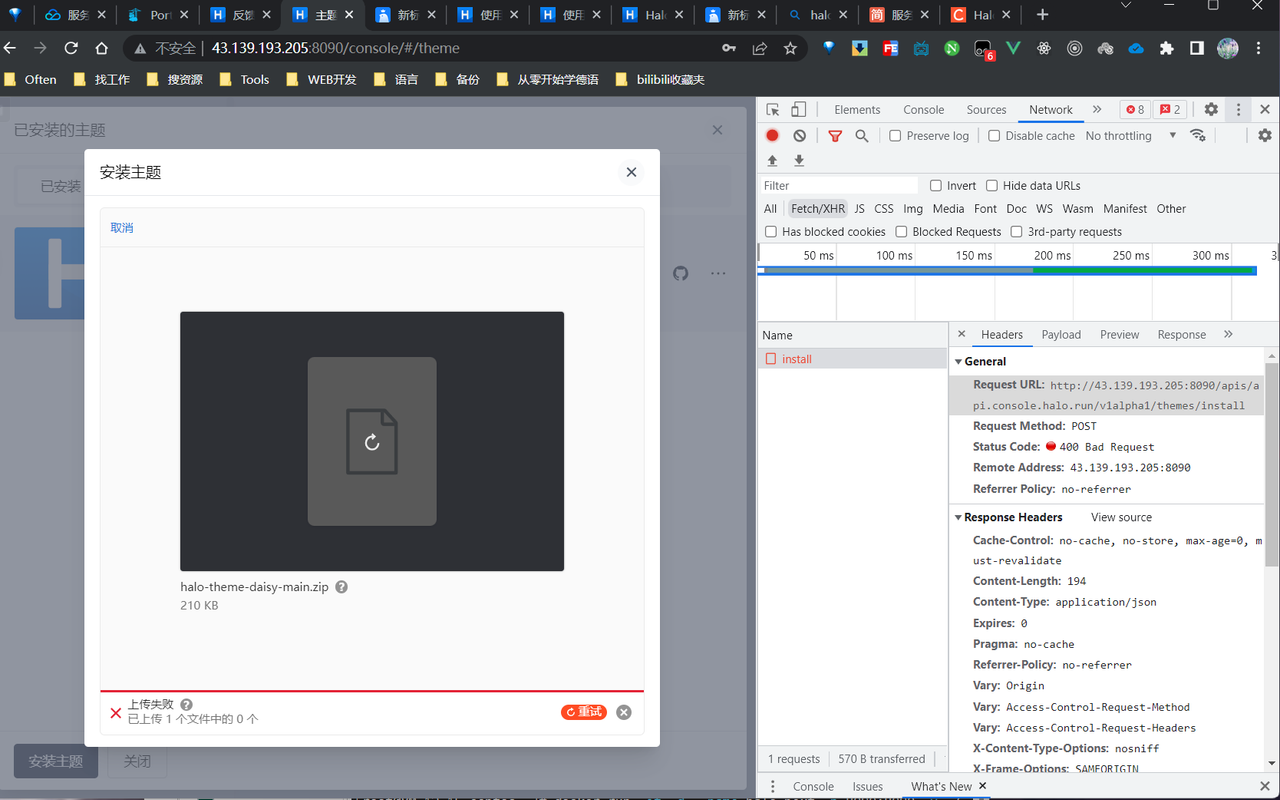Show All request types
Viewport: 1280px width, 800px height.
point(770,209)
